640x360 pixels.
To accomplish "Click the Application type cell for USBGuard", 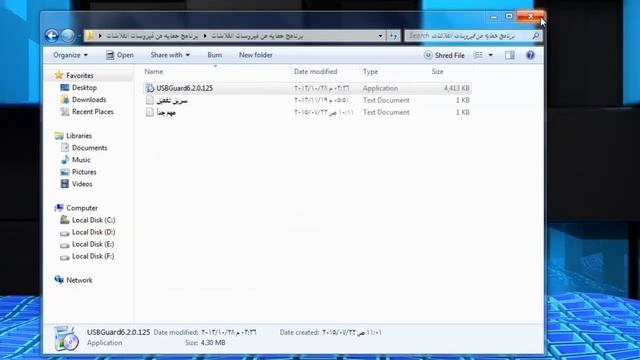I will pos(380,88).
